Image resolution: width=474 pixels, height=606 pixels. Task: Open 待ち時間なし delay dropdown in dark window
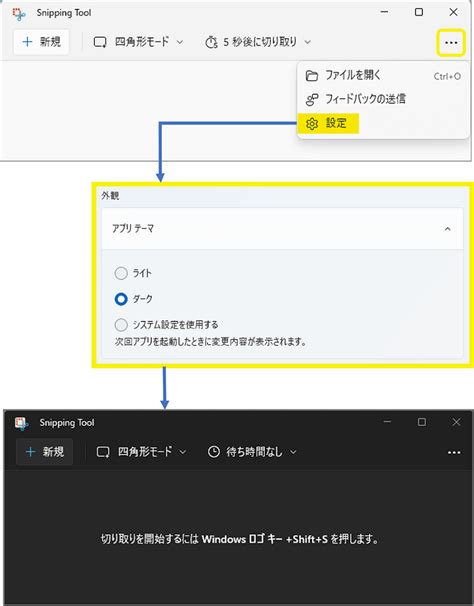pos(252,452)
